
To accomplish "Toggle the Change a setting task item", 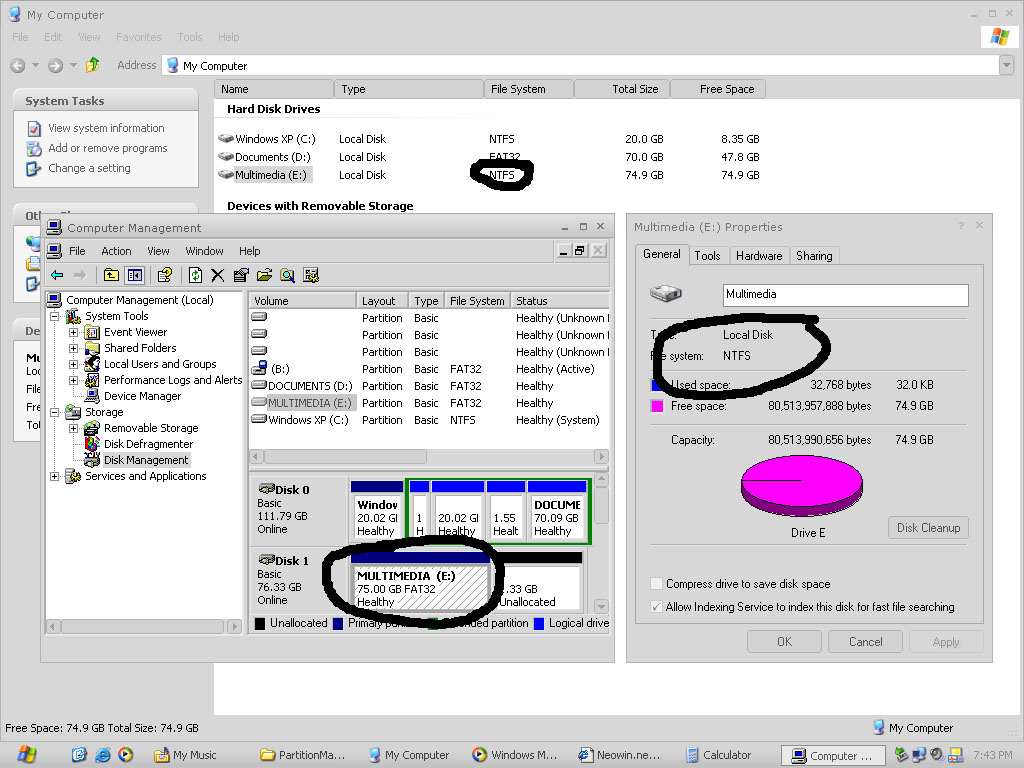I will (91, 168).
